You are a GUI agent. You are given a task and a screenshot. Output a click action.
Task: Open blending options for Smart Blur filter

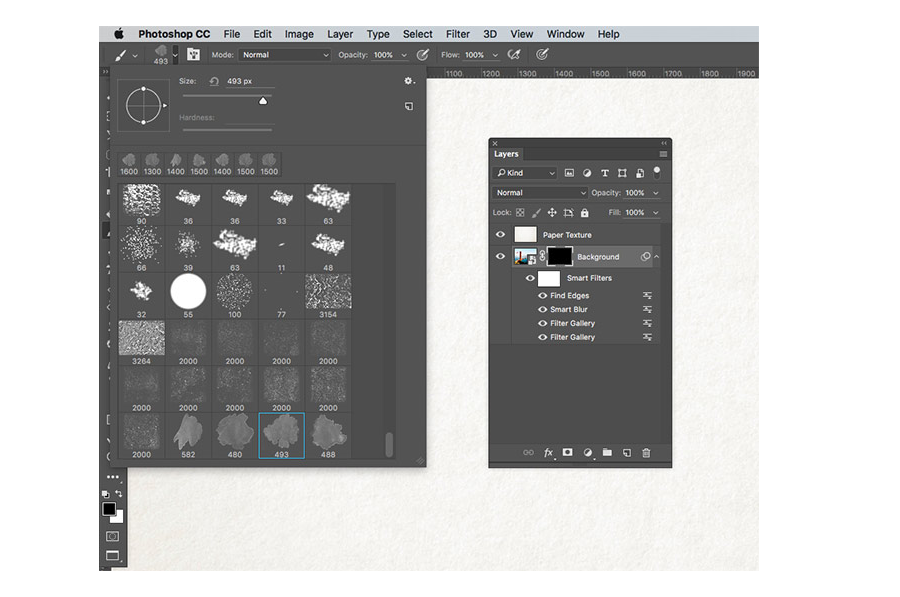click(647, 309)
